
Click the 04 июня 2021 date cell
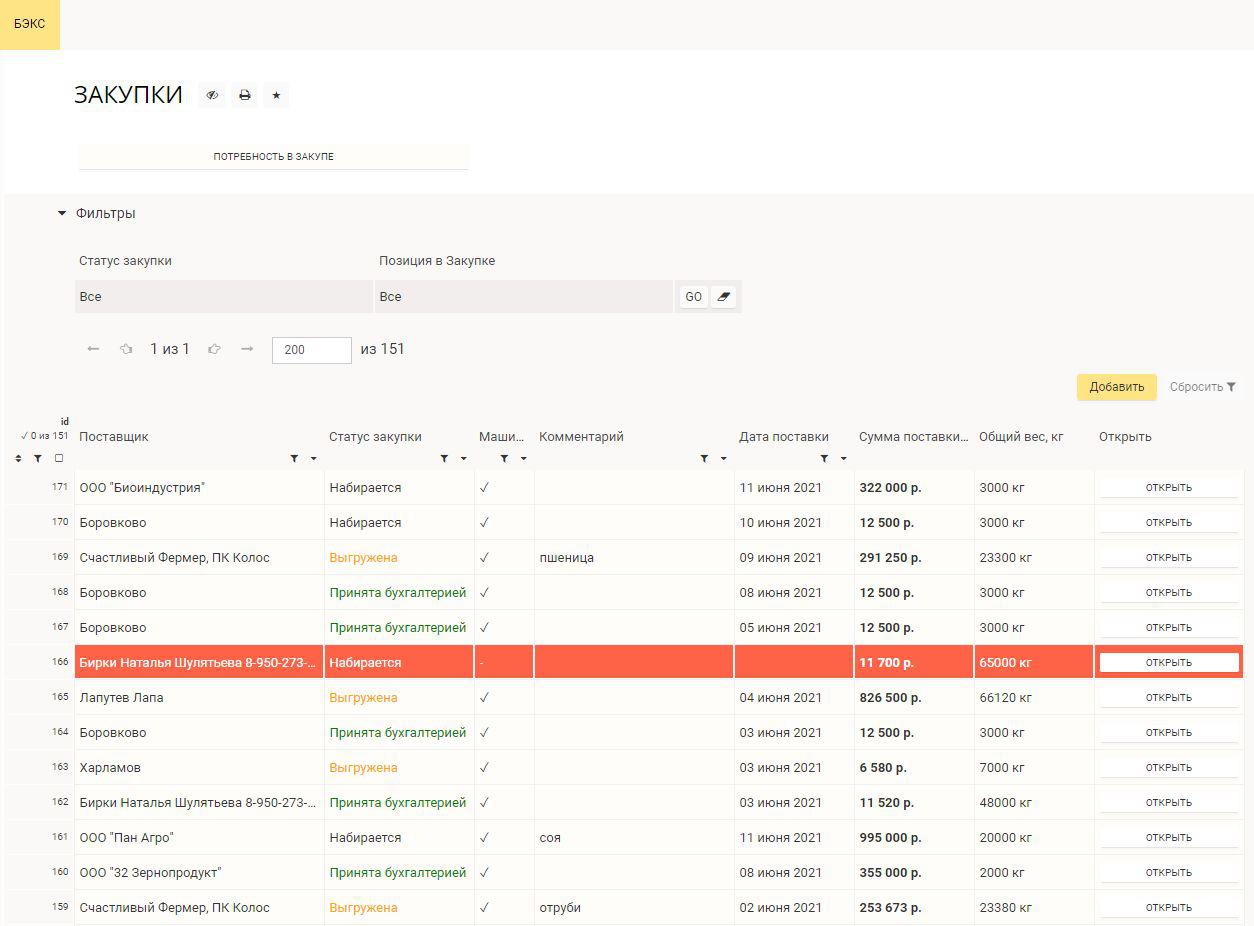(794, 698)
